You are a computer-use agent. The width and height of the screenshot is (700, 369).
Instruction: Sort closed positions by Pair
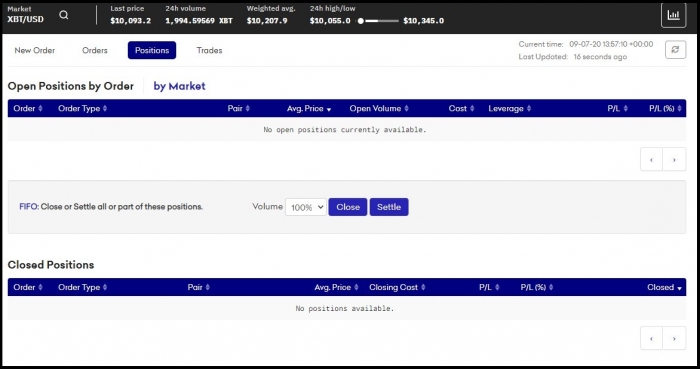pyautogui.click(x=198, y=287)
